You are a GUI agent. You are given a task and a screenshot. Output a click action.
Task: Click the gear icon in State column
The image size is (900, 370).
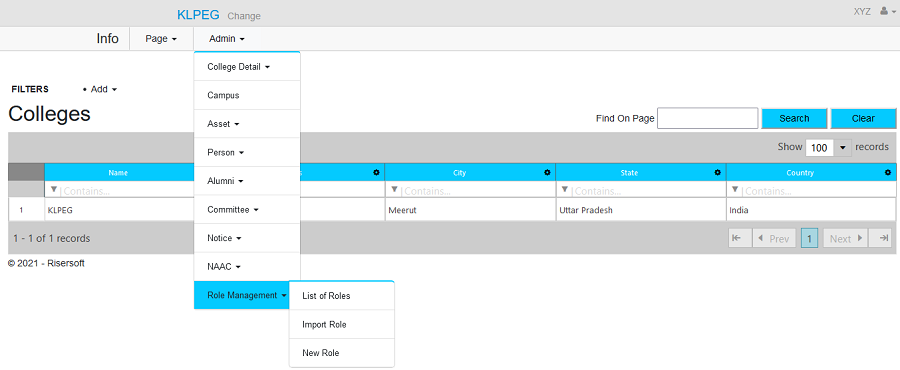point(717,172)
